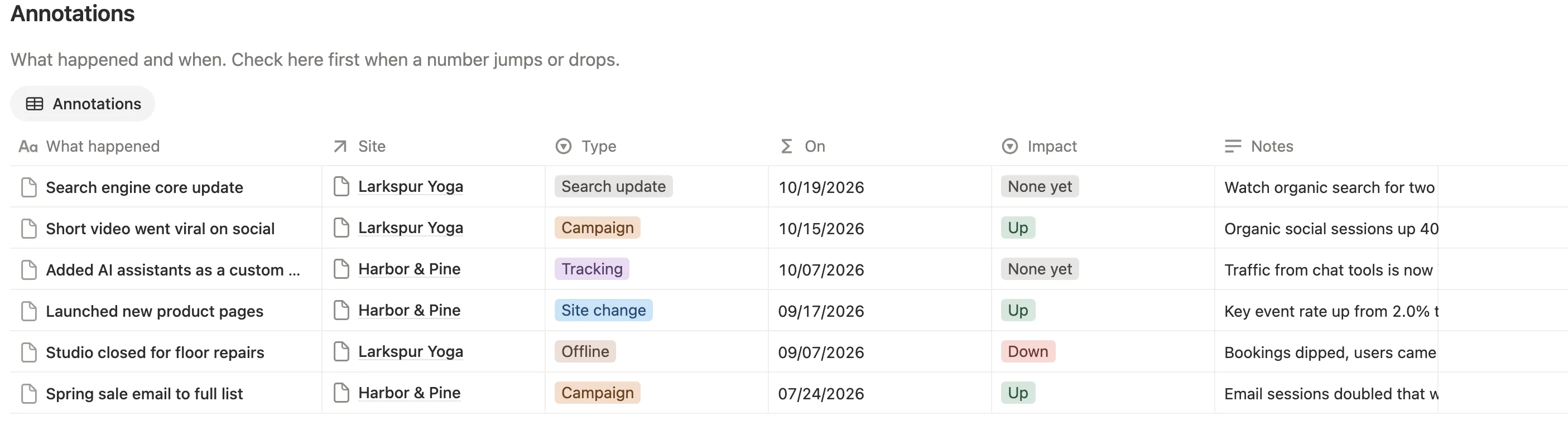The height and width of the screenshot is (435, 1568).
Task: Click the red Down impact tag
Action: click(1028, 352)
